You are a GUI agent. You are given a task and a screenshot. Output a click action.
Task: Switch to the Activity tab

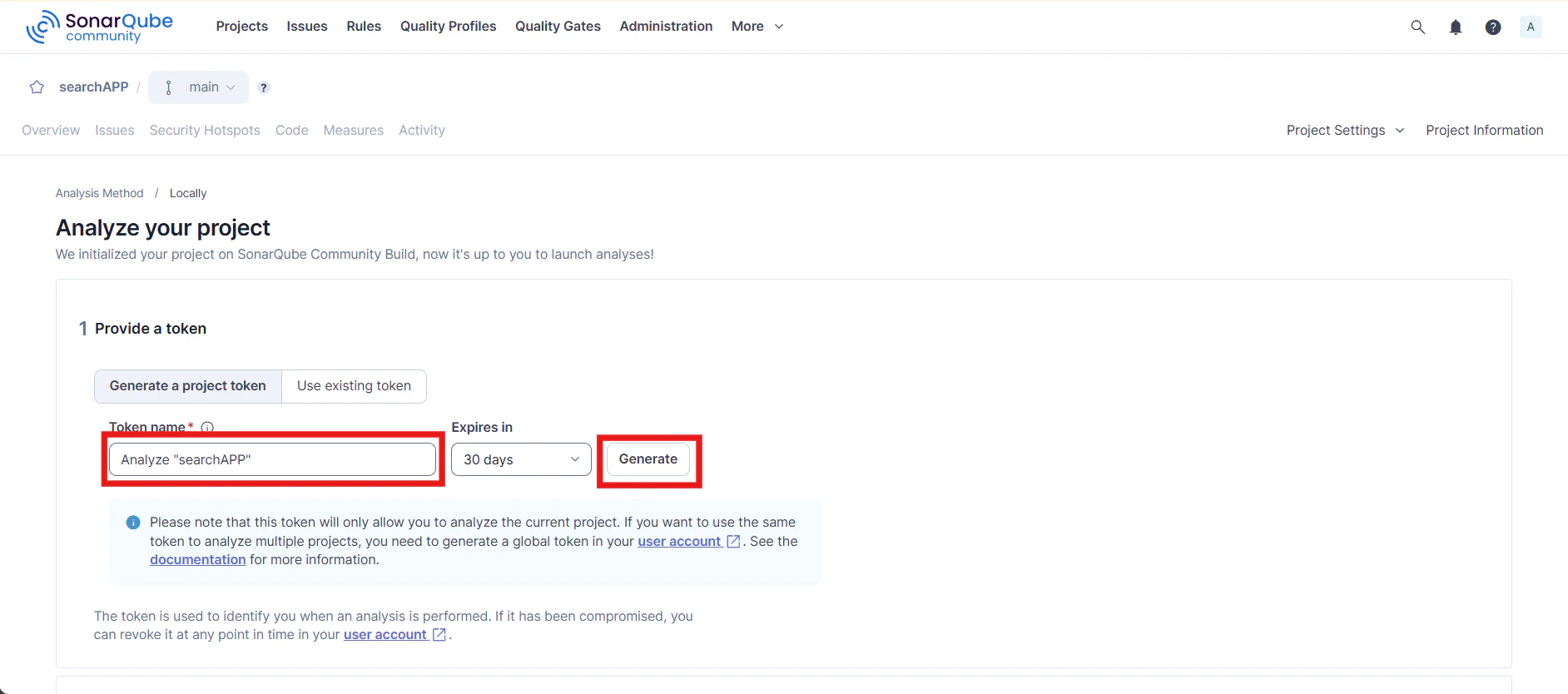[x=422, y=131]
